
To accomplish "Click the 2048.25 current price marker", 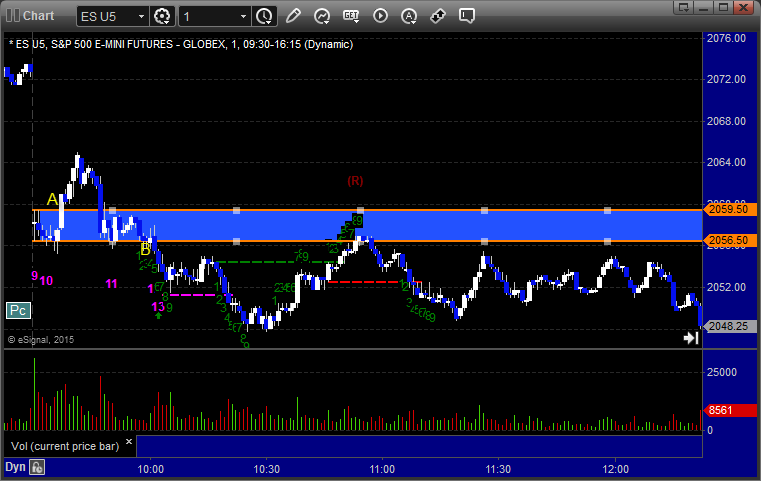I will pyautogui.click(x=730, y=326).
